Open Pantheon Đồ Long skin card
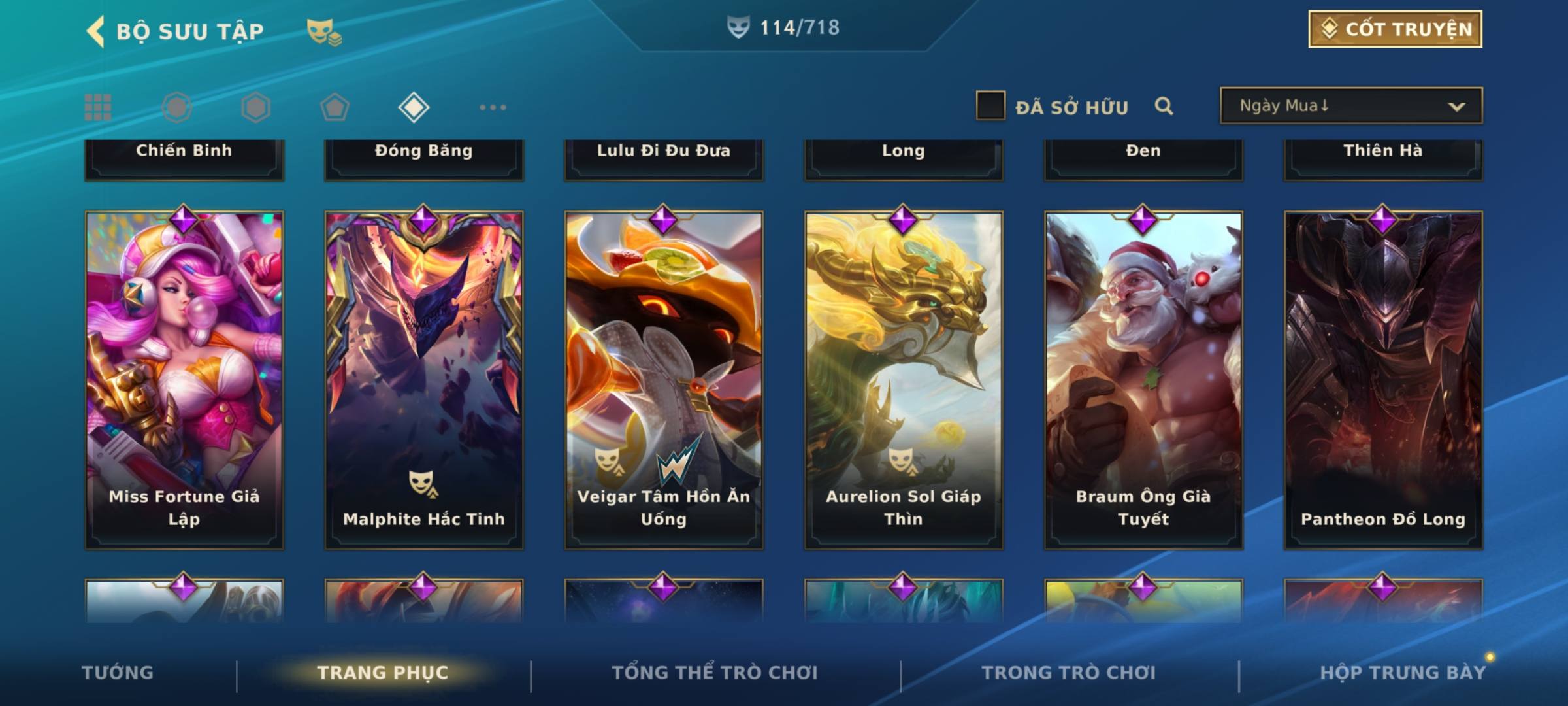This screenshot has width=1568, height=706. pyautogui.click(x=1383, y=379)
